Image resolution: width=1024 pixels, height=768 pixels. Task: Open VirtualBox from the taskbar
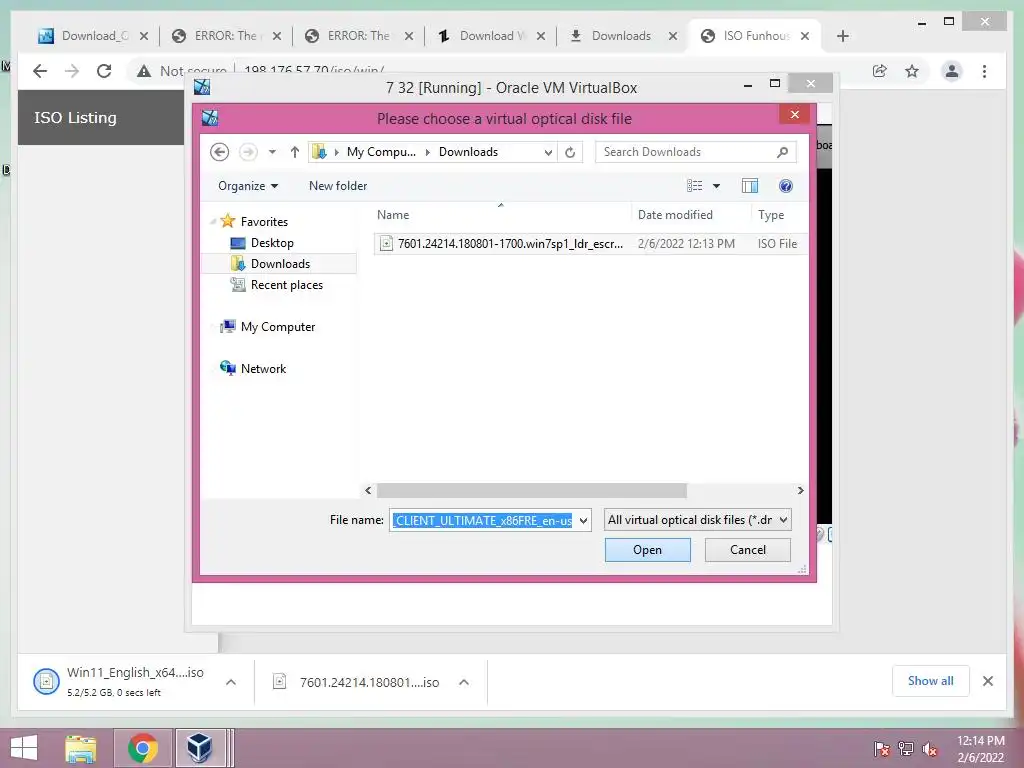coord(200,748)
